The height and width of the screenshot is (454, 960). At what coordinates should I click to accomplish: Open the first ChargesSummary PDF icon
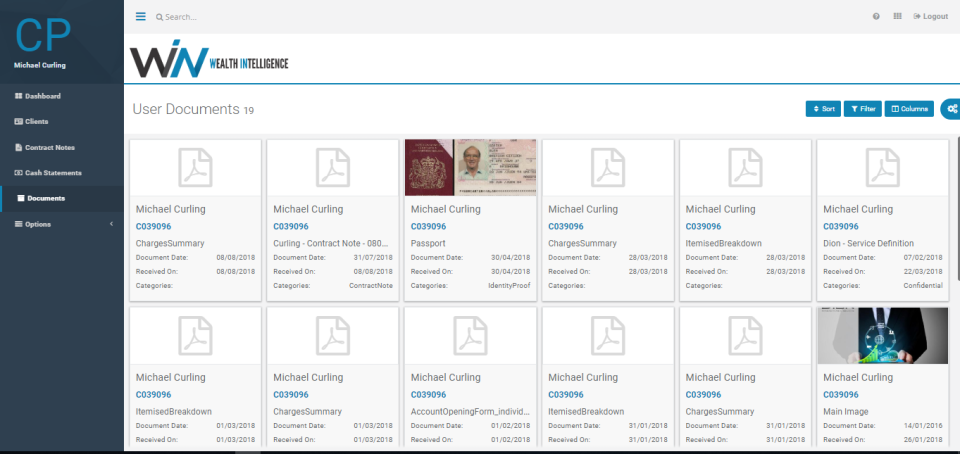coord(195,168)
